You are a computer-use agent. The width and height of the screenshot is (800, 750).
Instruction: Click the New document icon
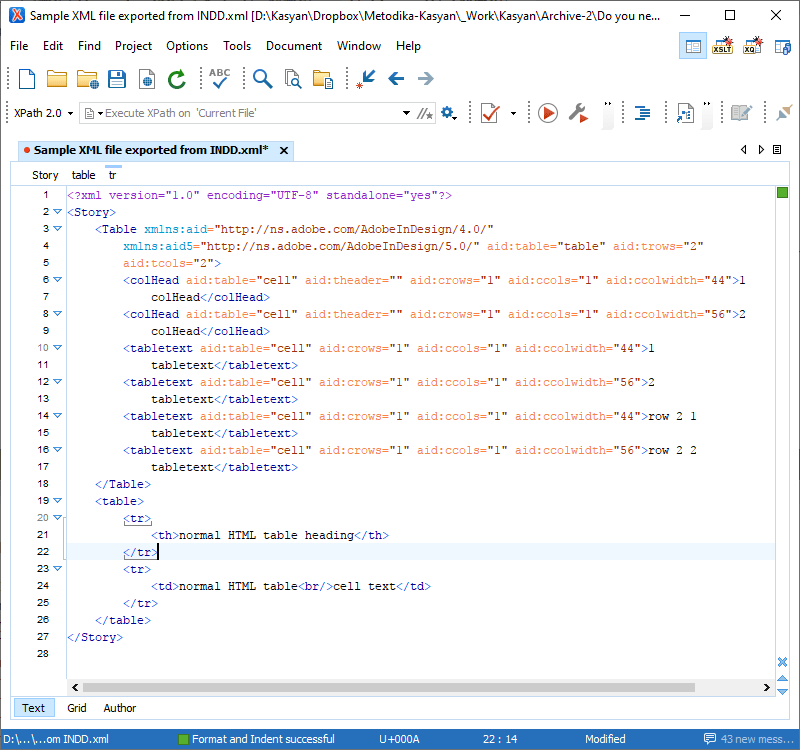pyautogui.click(x=27, y=79)
